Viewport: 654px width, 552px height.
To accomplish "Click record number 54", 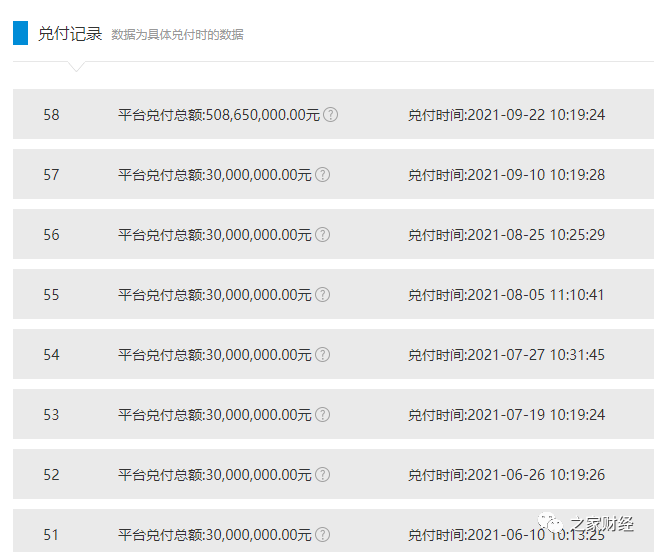I will click(x=51, y=355).
